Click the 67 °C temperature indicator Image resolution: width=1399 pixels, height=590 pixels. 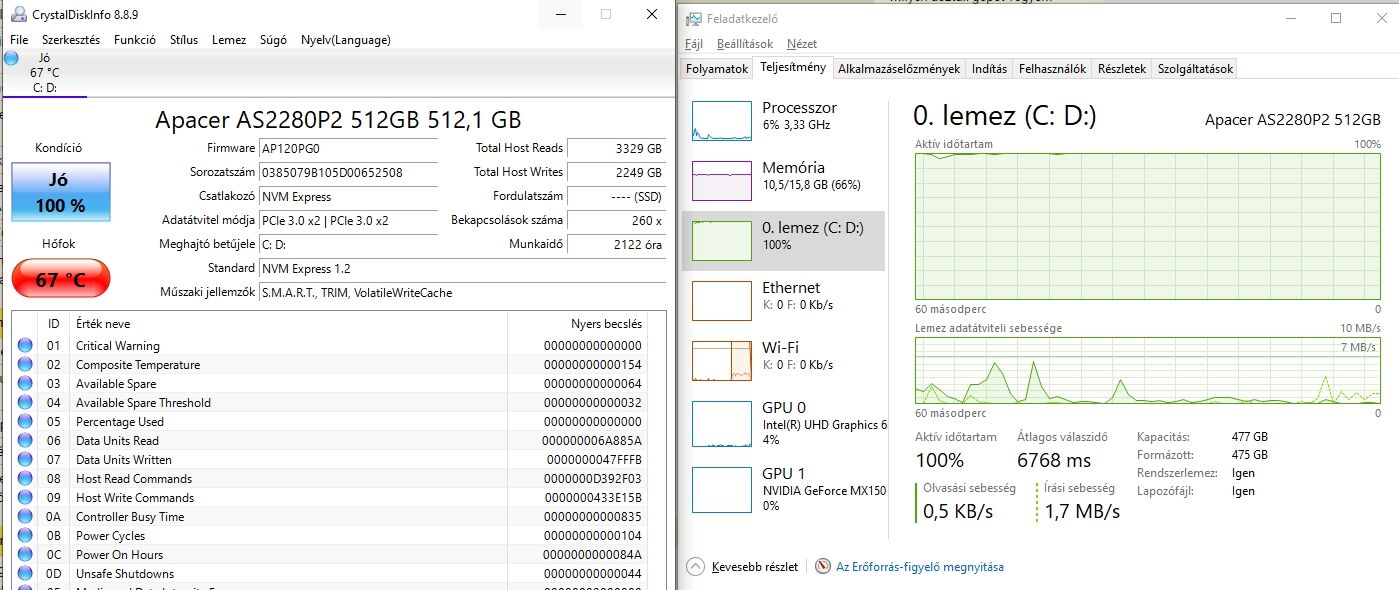point(60,280)
